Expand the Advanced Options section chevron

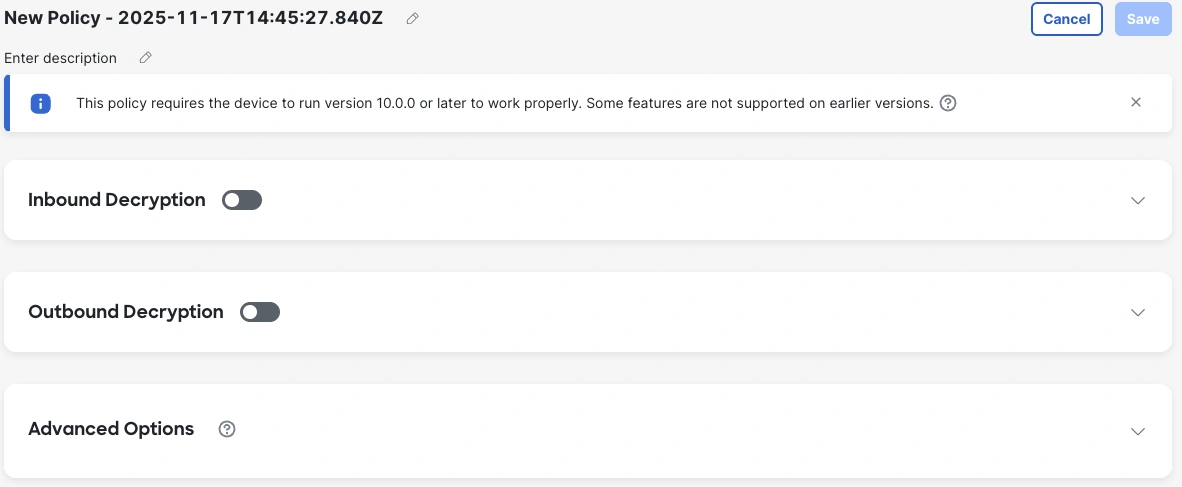pyautogui.click(x=1138, y=431)
